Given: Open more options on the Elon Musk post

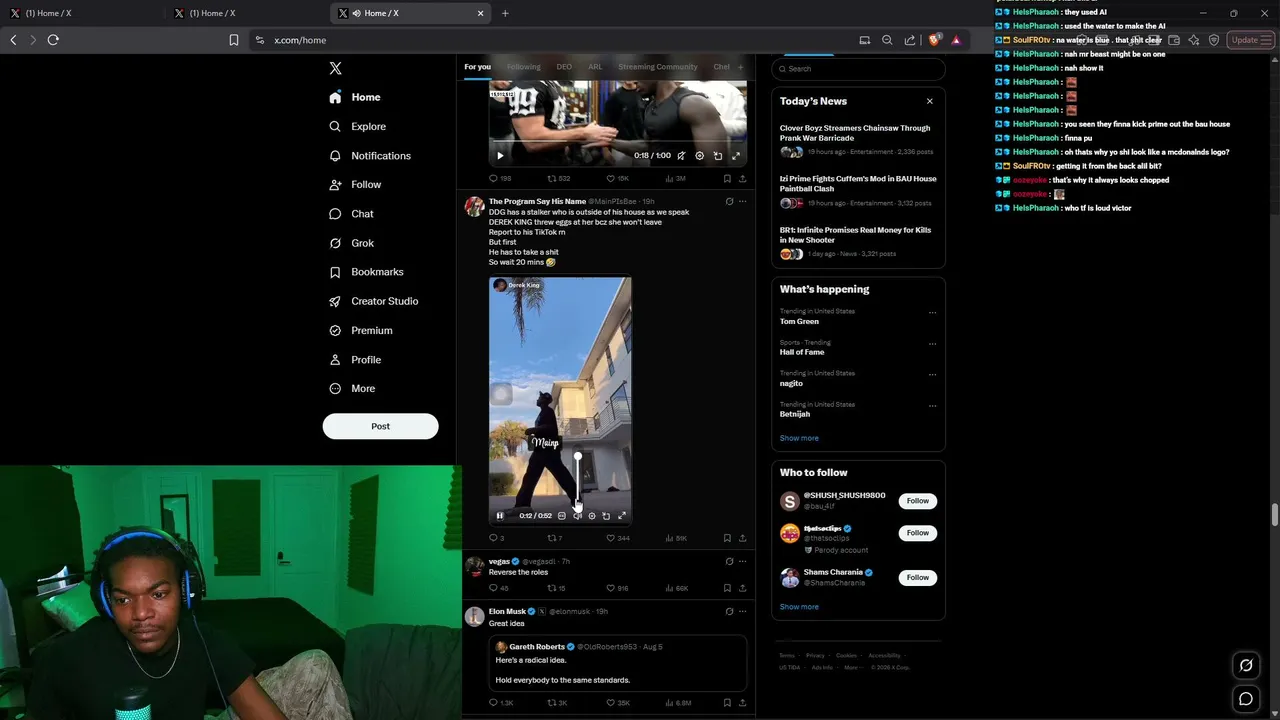Looking at the screenshot, I should [742, 612].
